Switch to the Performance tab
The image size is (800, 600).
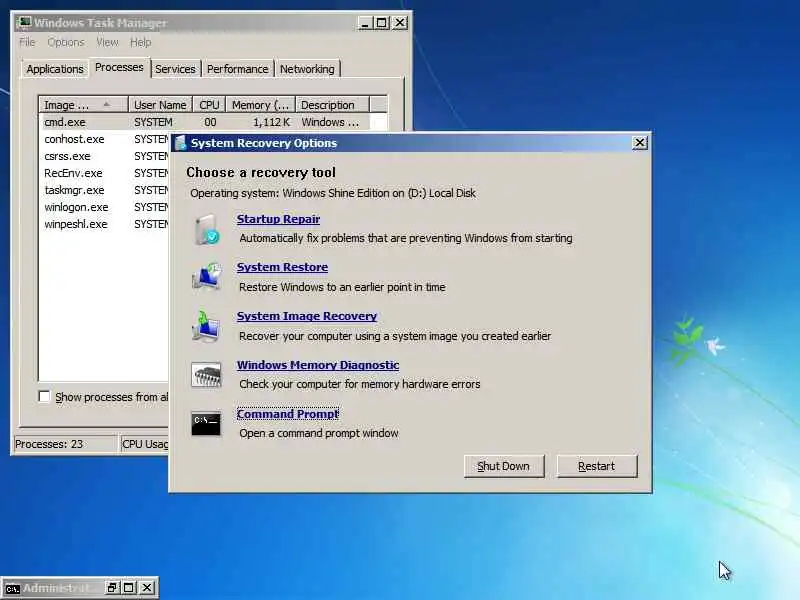pos(237,69)
